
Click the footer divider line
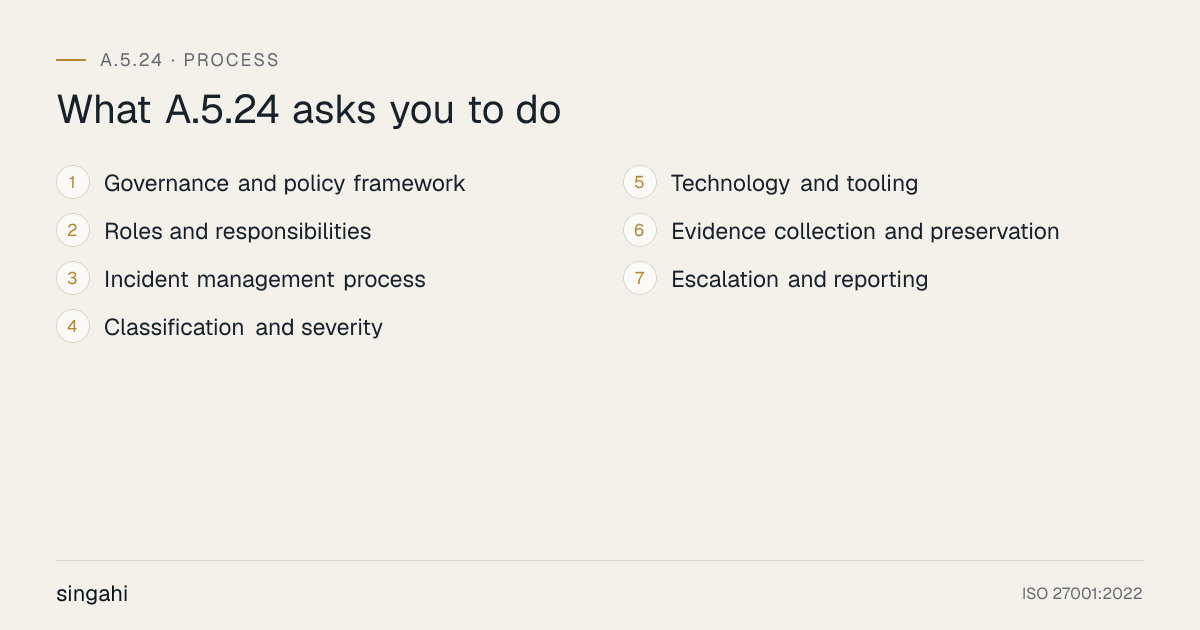click(600, 560)
